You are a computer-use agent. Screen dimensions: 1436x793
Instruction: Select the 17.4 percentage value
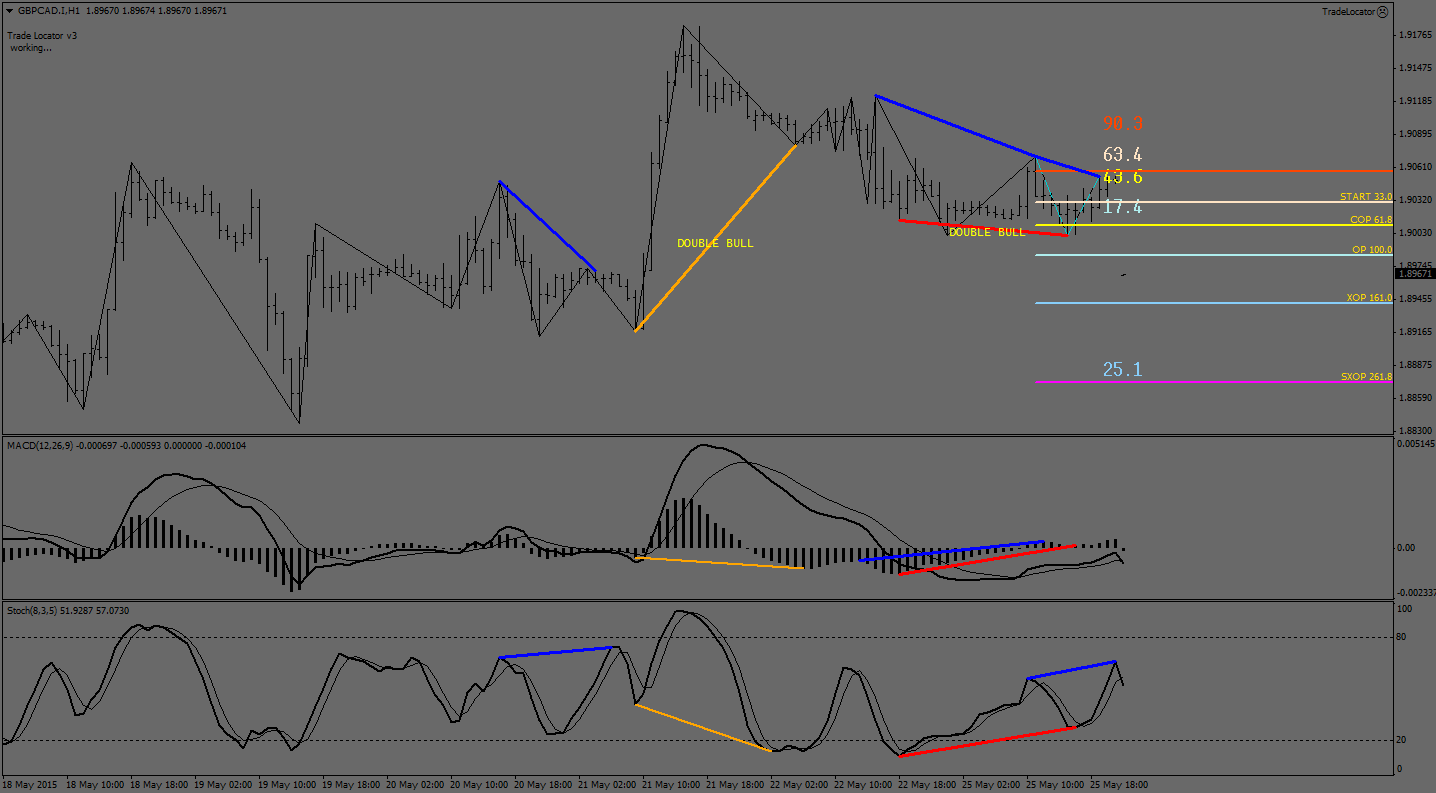1122,207
